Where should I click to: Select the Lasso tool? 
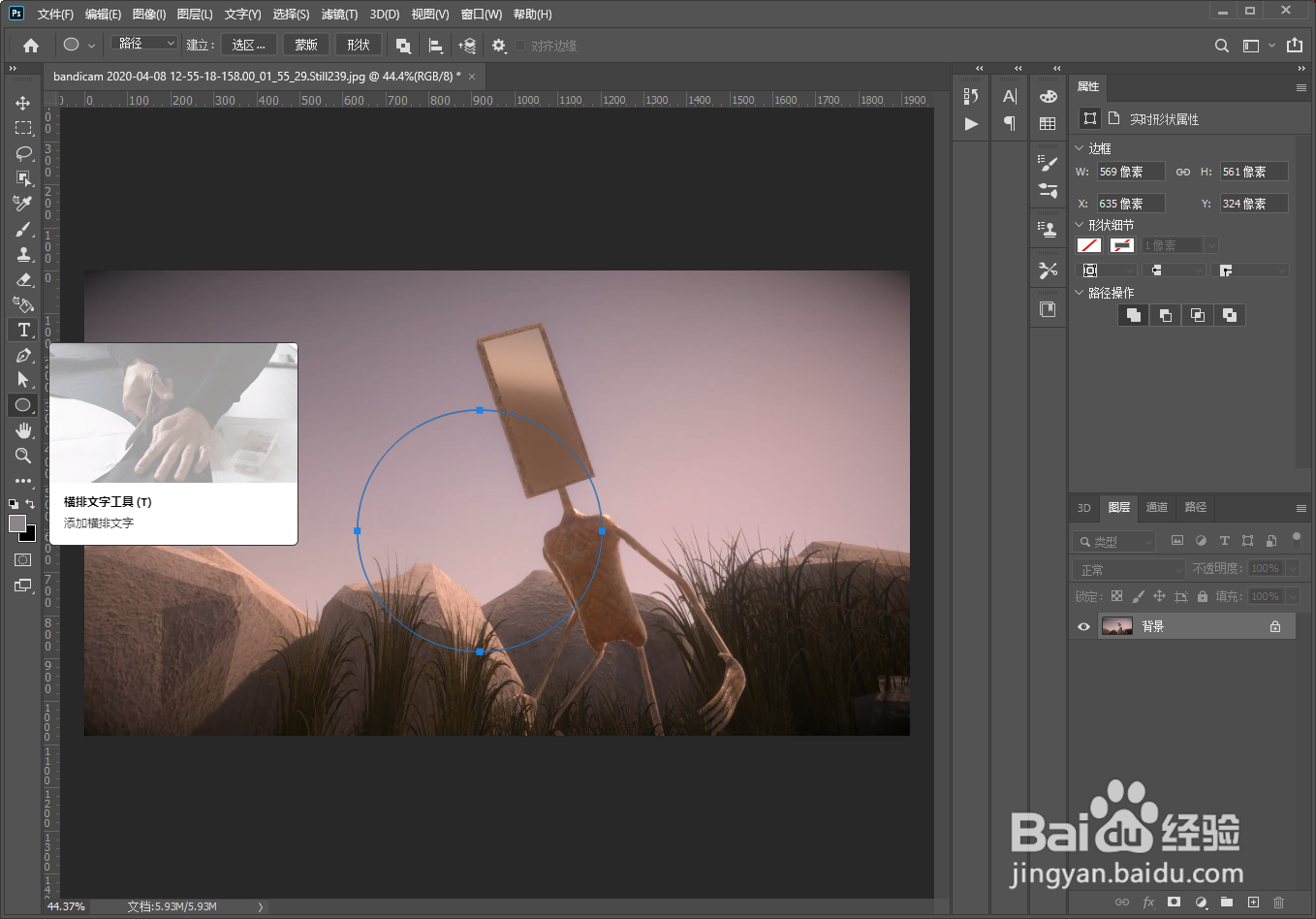coord(23,153)
